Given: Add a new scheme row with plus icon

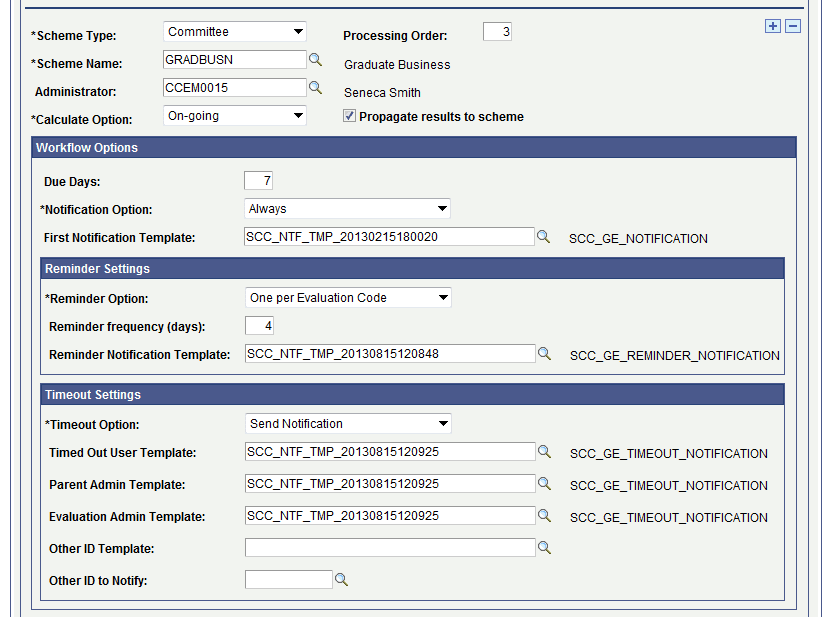Looking at the screenshot, I should point(772,26).
